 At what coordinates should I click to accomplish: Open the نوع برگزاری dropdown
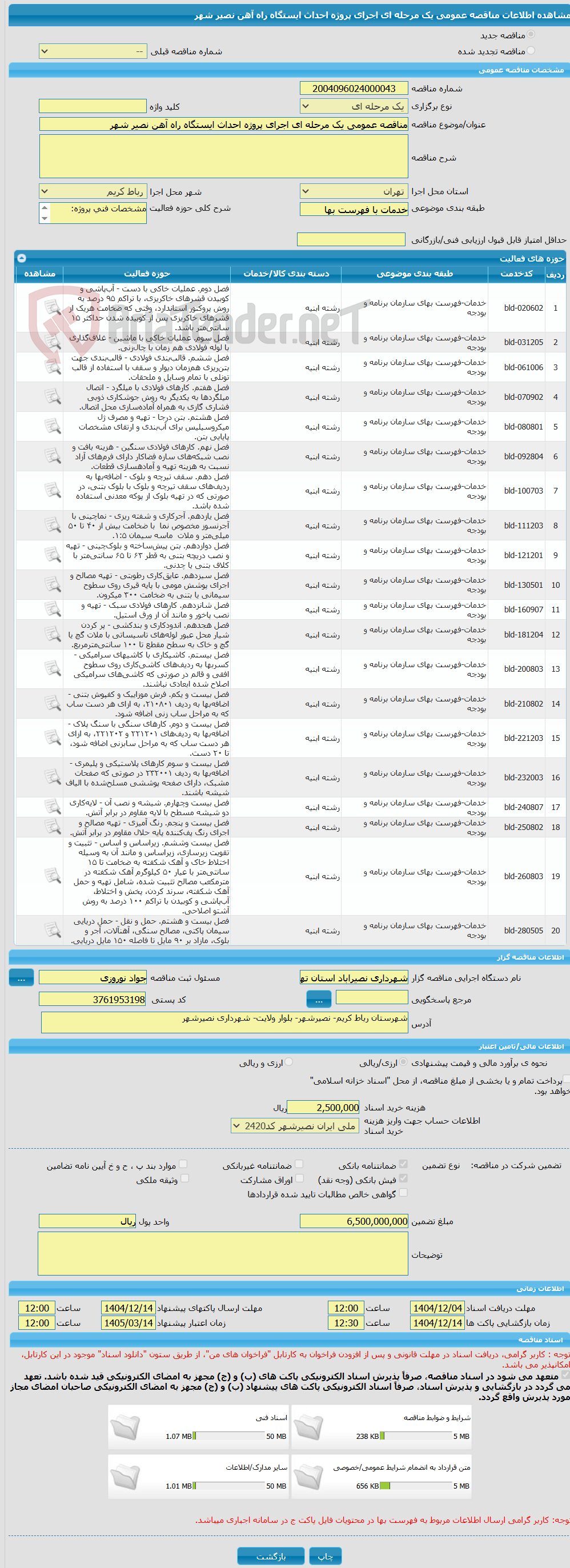click(354, 106)
